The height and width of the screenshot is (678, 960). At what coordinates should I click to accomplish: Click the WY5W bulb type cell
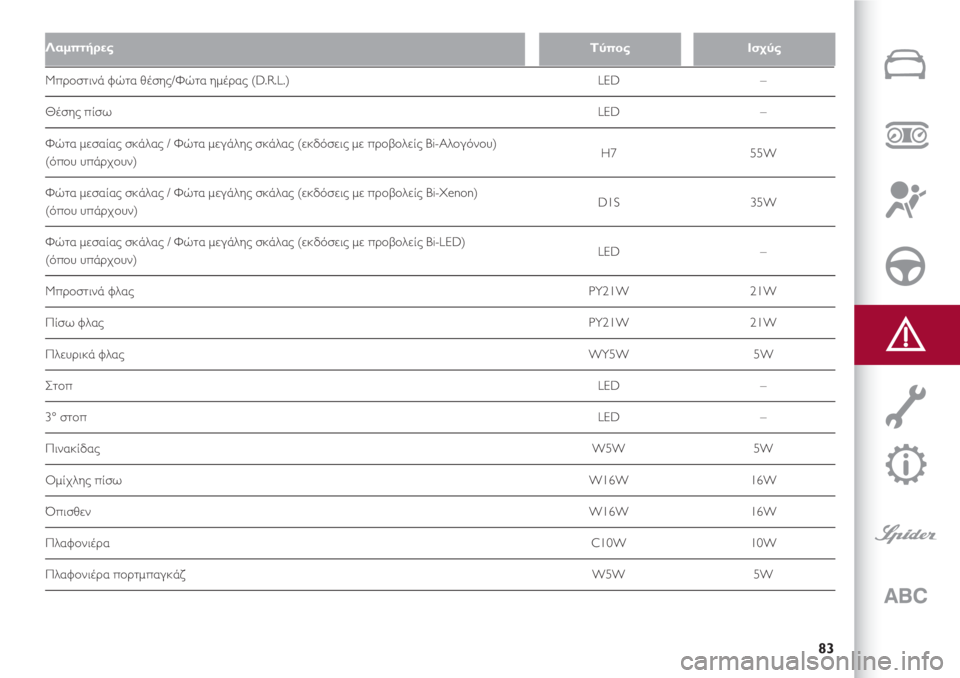tap(609, 354)
